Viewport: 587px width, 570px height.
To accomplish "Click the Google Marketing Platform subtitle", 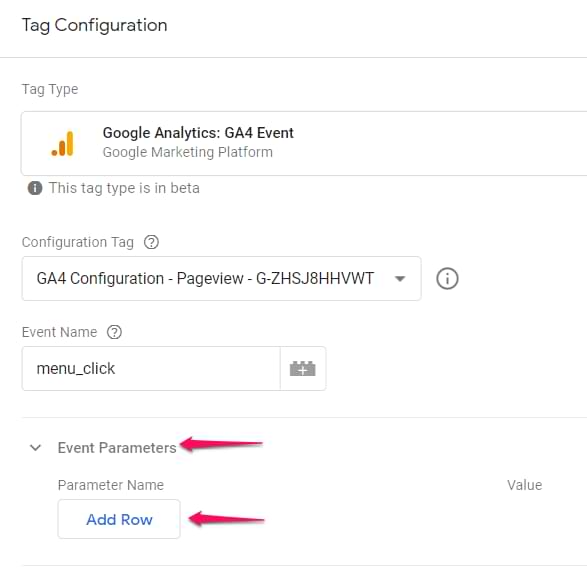I will [188, 152].
